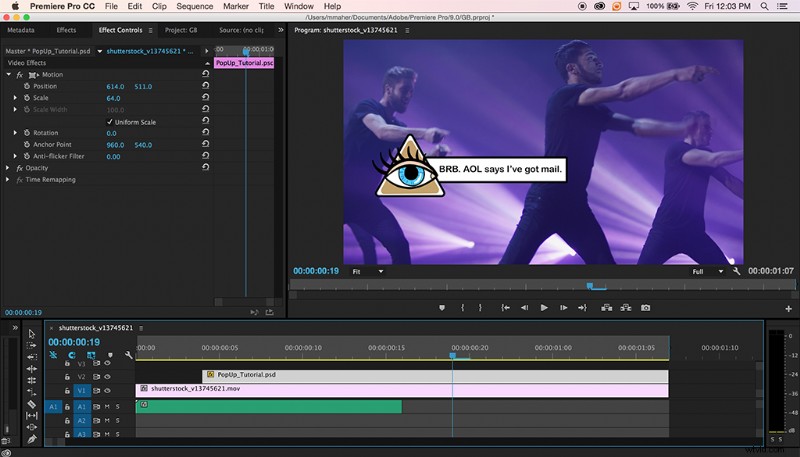Uncheck the Uniform Scale checkbox

pyautogui.click(x=109, y=122)
